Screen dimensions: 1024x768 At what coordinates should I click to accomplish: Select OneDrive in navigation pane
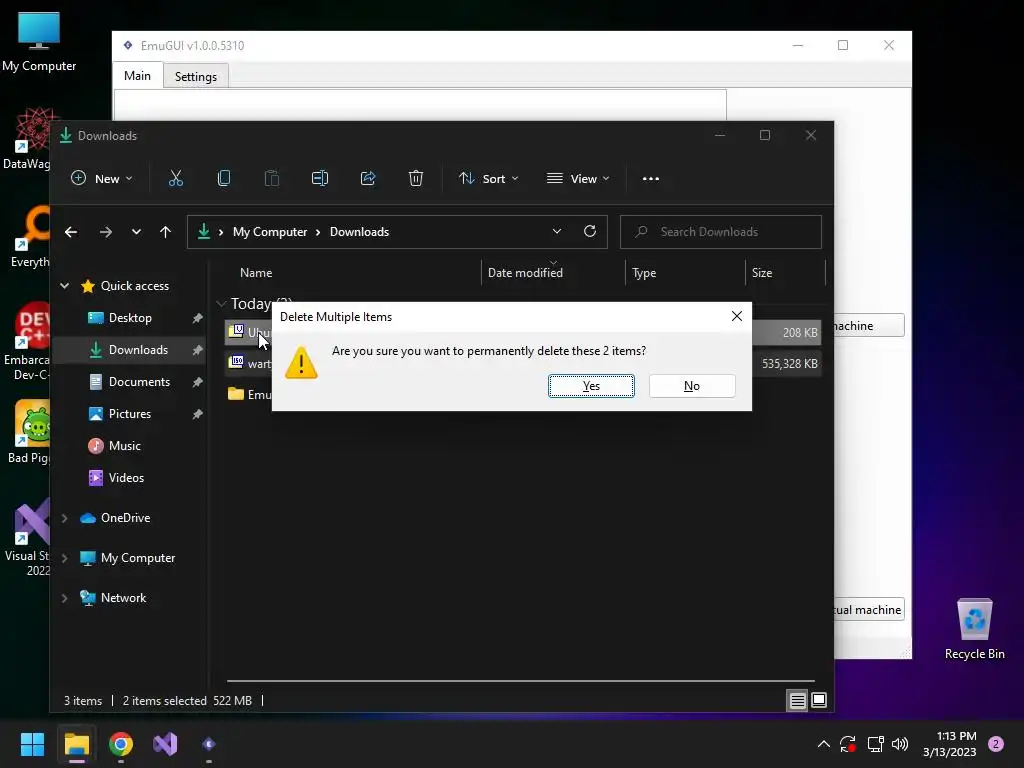pyautogui.click(x=125, y=518)
